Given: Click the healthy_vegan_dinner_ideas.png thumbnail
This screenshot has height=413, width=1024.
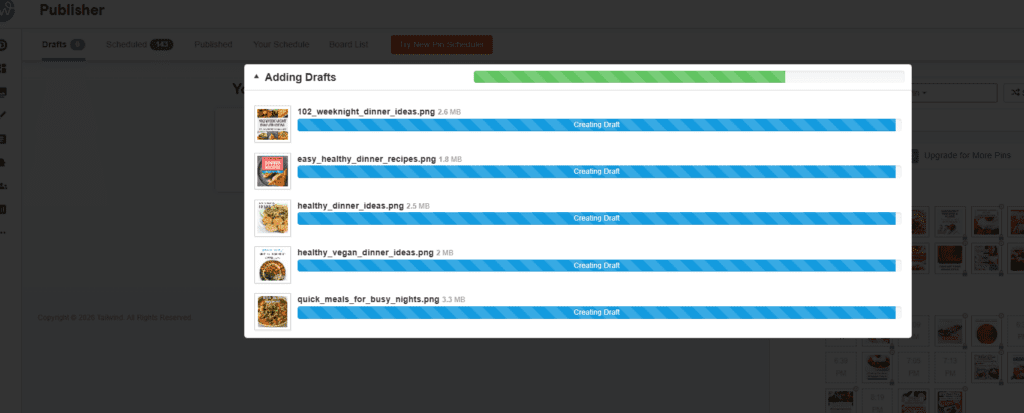Looking at the screenshot, I should pos(272,265).
